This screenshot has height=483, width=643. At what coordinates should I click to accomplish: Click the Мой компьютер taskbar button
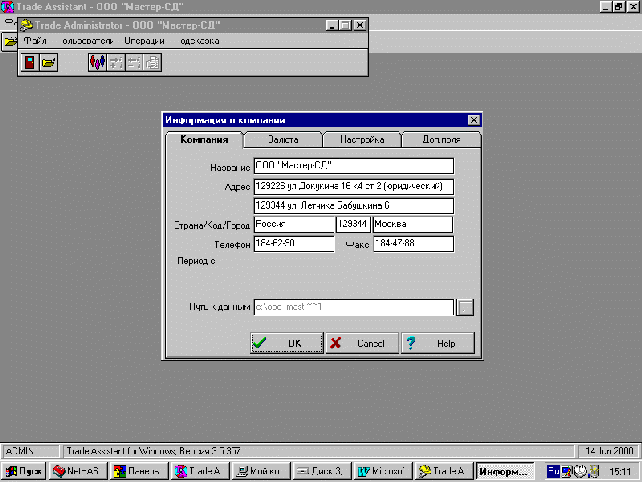pyautogui.click(x=260, y=471)
